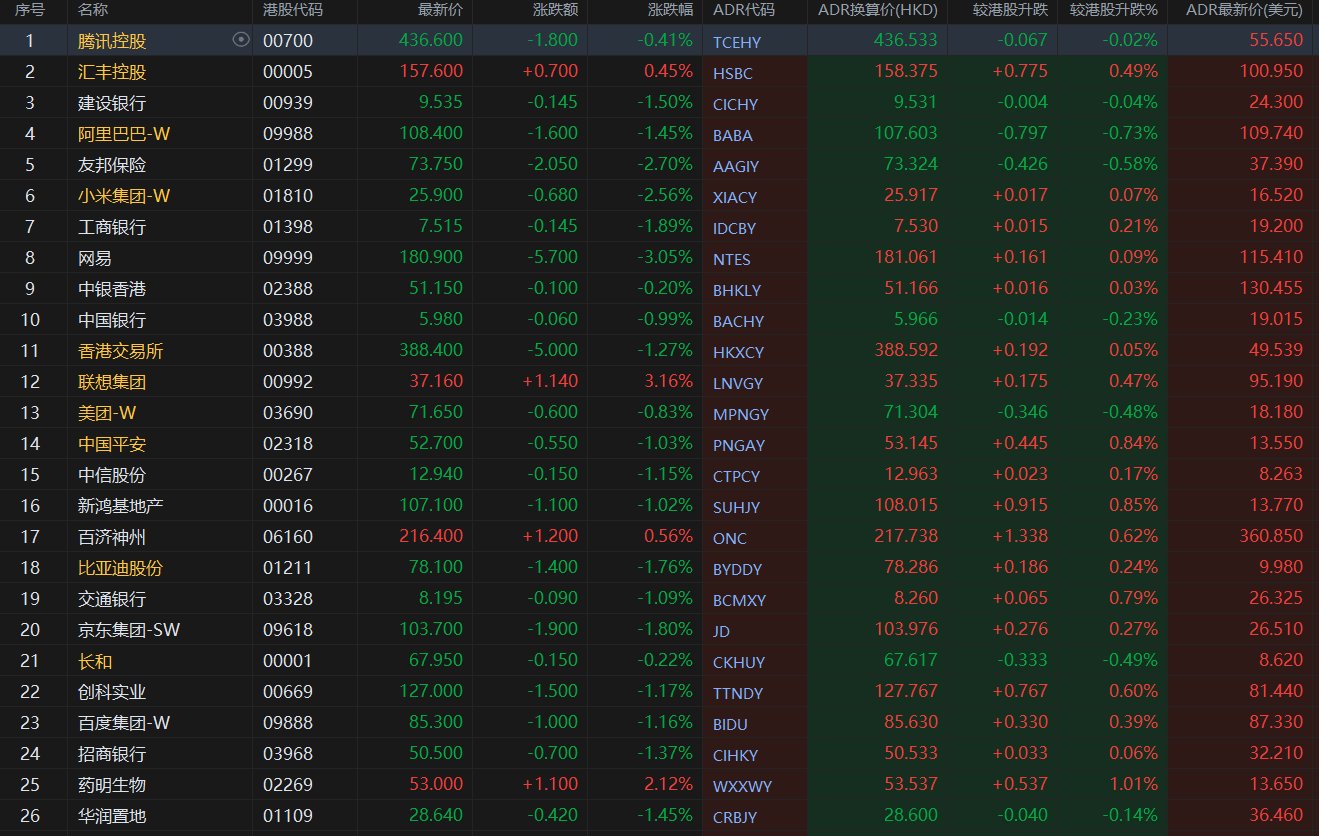Click the 网易 stock name
Viewport: 1319px width, 836px height.
tap(95, 258)
